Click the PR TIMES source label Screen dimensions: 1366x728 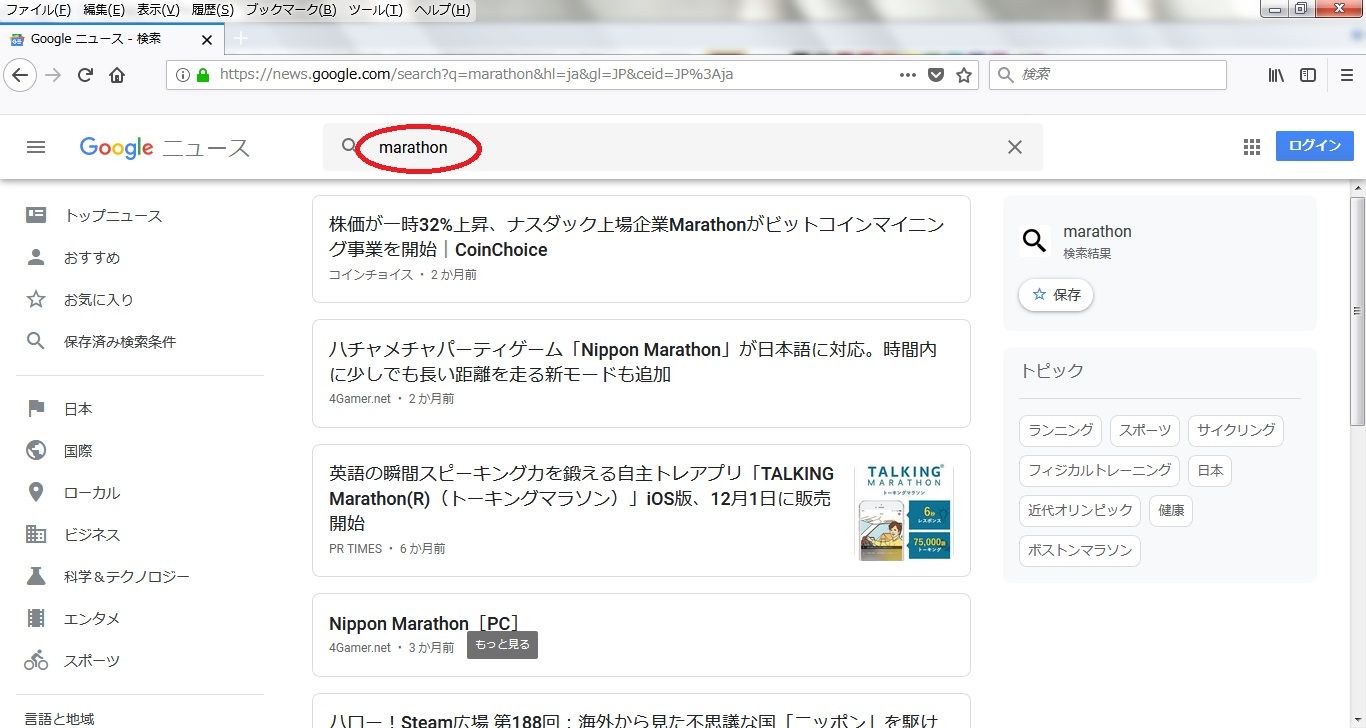point(356,548)
